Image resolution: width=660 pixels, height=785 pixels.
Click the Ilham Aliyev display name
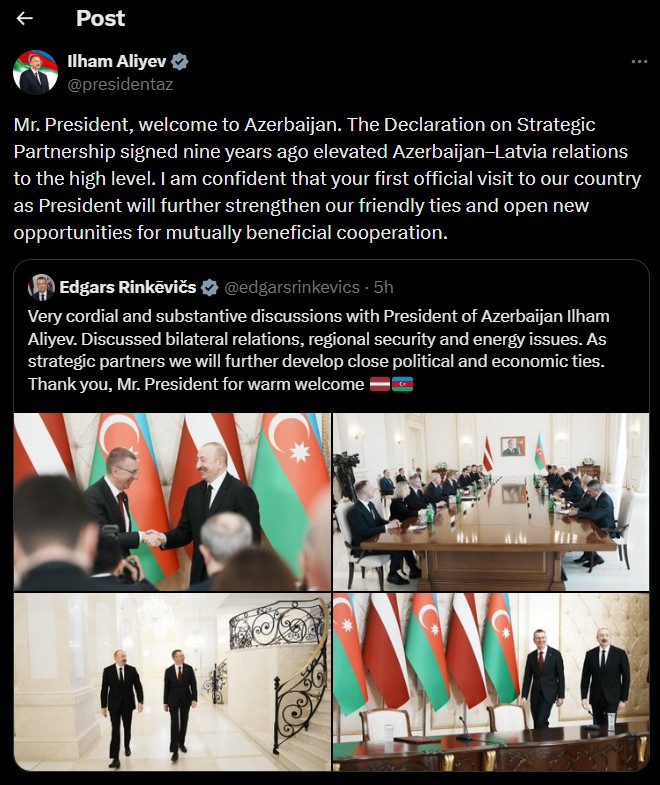tap(117, 61)
